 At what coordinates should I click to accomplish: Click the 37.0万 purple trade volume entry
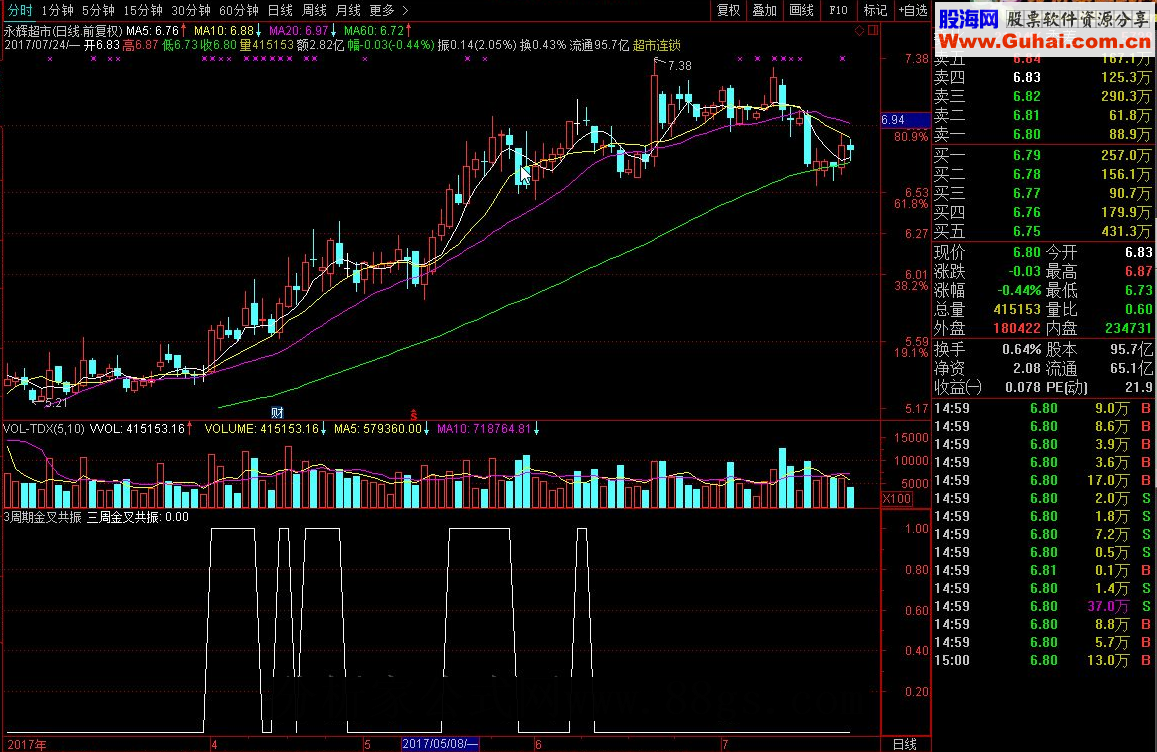(x=1108, y=607)
